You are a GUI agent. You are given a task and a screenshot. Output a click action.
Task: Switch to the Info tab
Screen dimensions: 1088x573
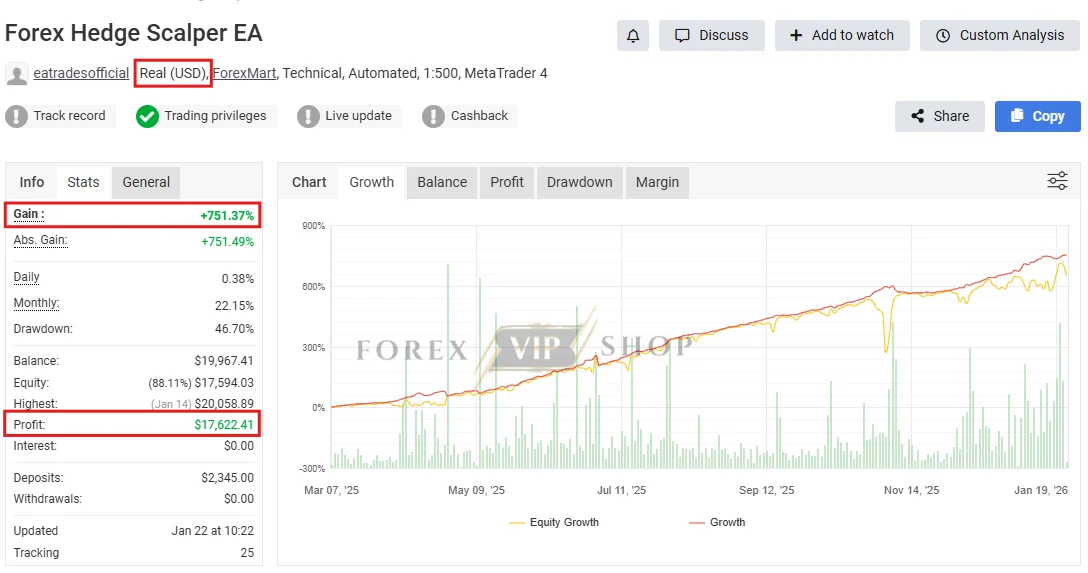[31, 182]
